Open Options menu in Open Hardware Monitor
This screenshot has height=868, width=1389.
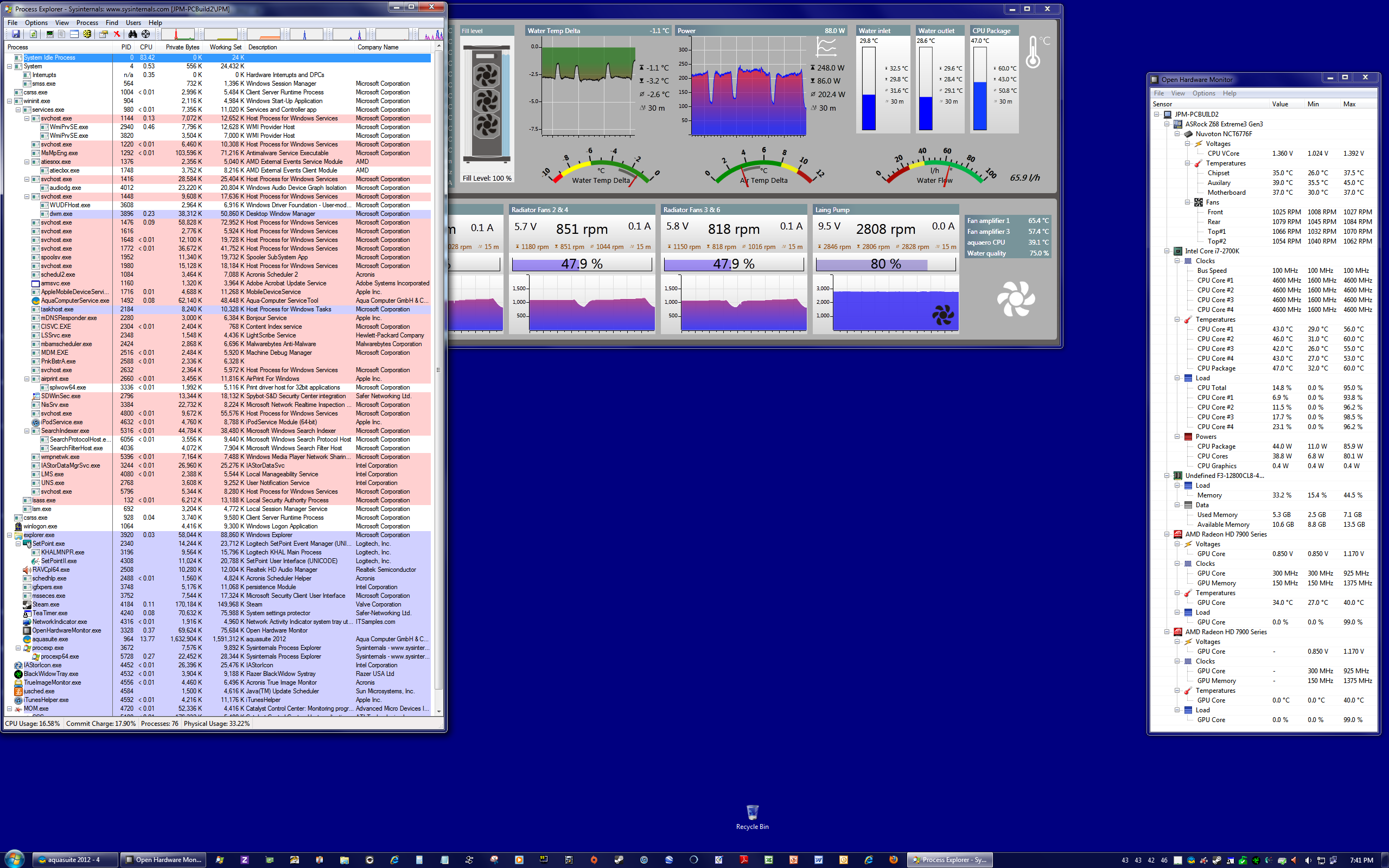(x=1203, y=93)
